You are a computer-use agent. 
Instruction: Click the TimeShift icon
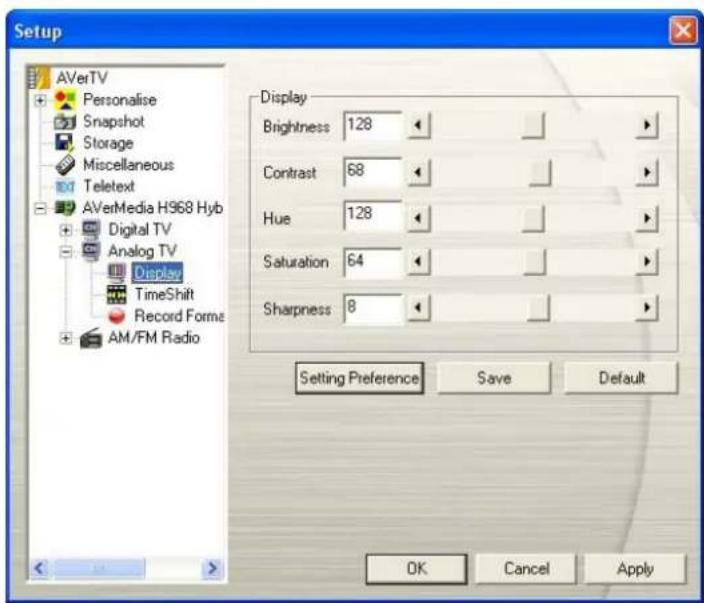click(x=117, y=294)
